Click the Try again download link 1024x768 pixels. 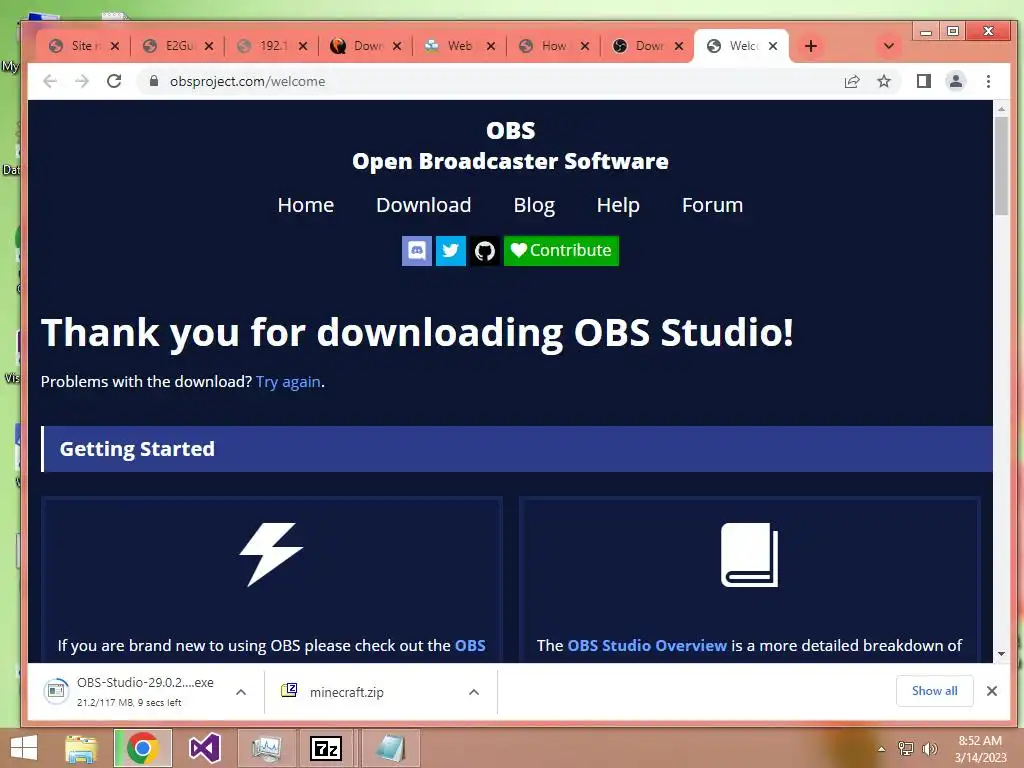288,382
